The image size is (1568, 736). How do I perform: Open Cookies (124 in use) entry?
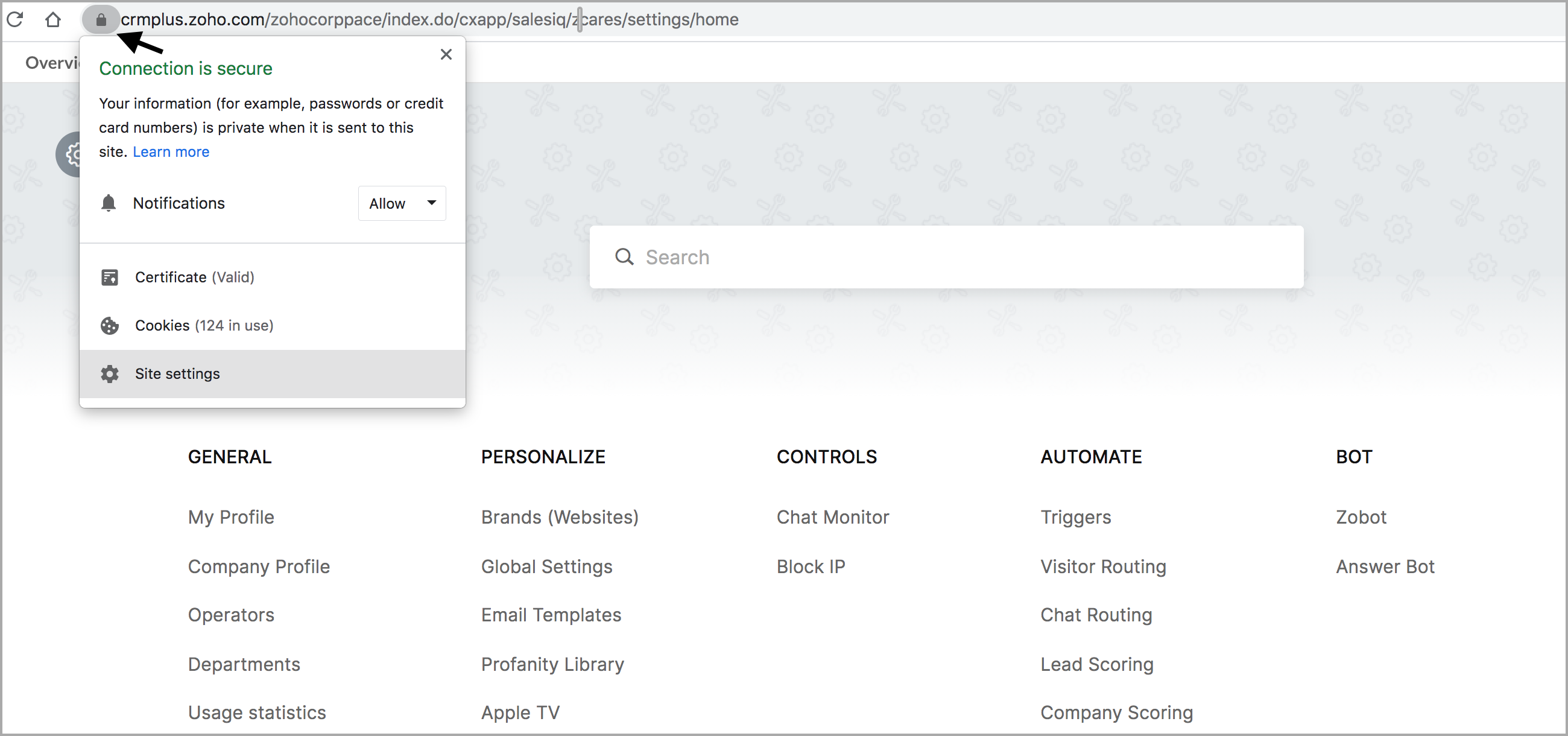coord(204,326)
